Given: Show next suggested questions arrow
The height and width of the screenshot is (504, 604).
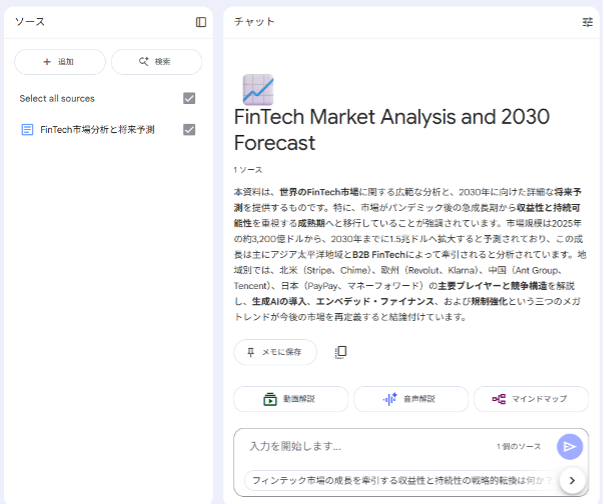Looking at the screenshot, I should point(572,481).
